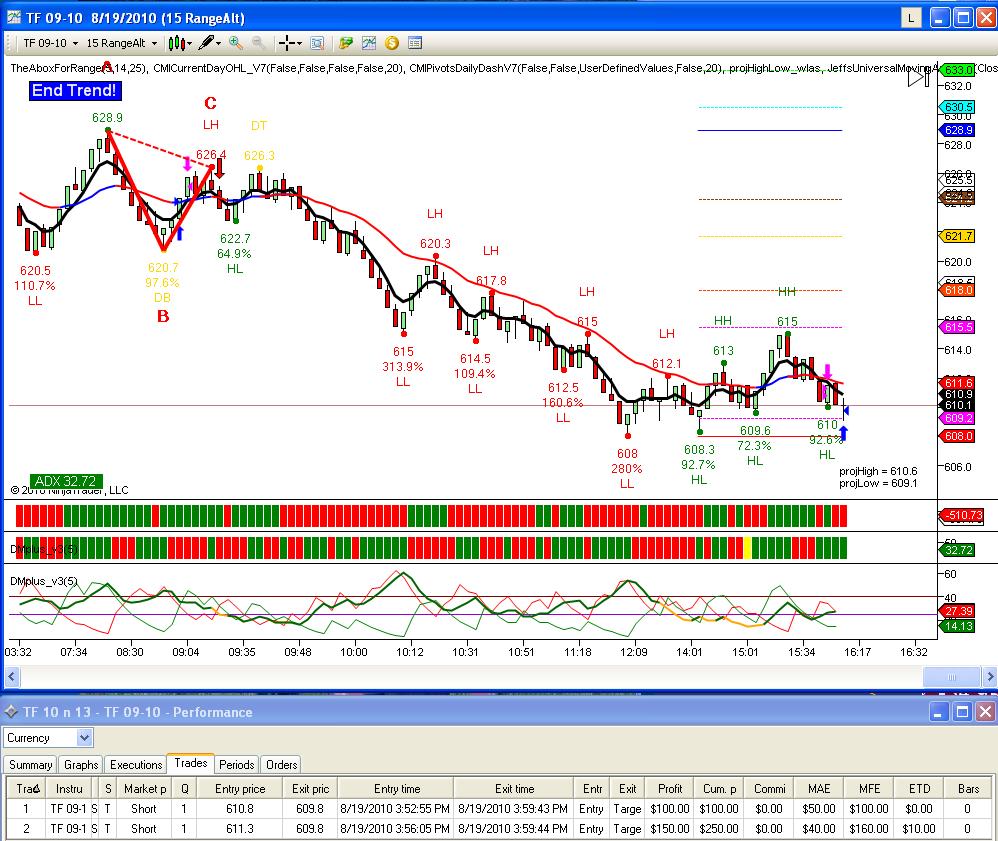
Task: Click the $250.00 cumulative profit cell
Action: [719, 829]
